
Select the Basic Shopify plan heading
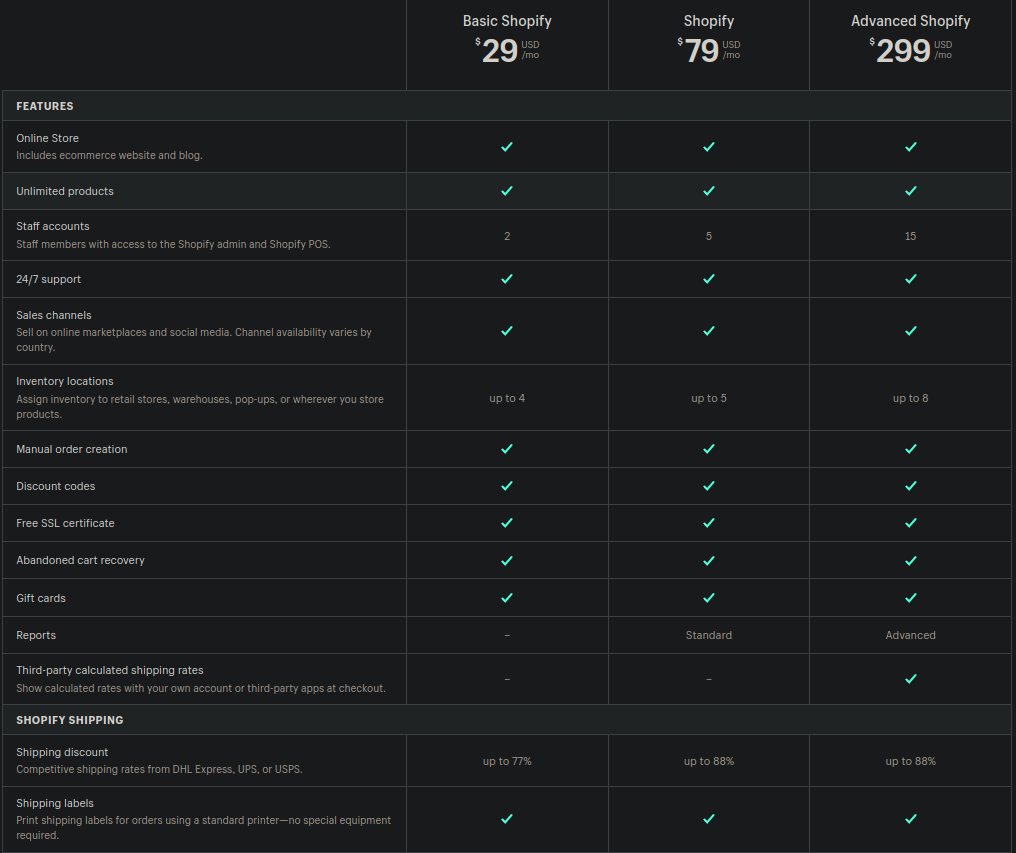(x=507, y=21)
